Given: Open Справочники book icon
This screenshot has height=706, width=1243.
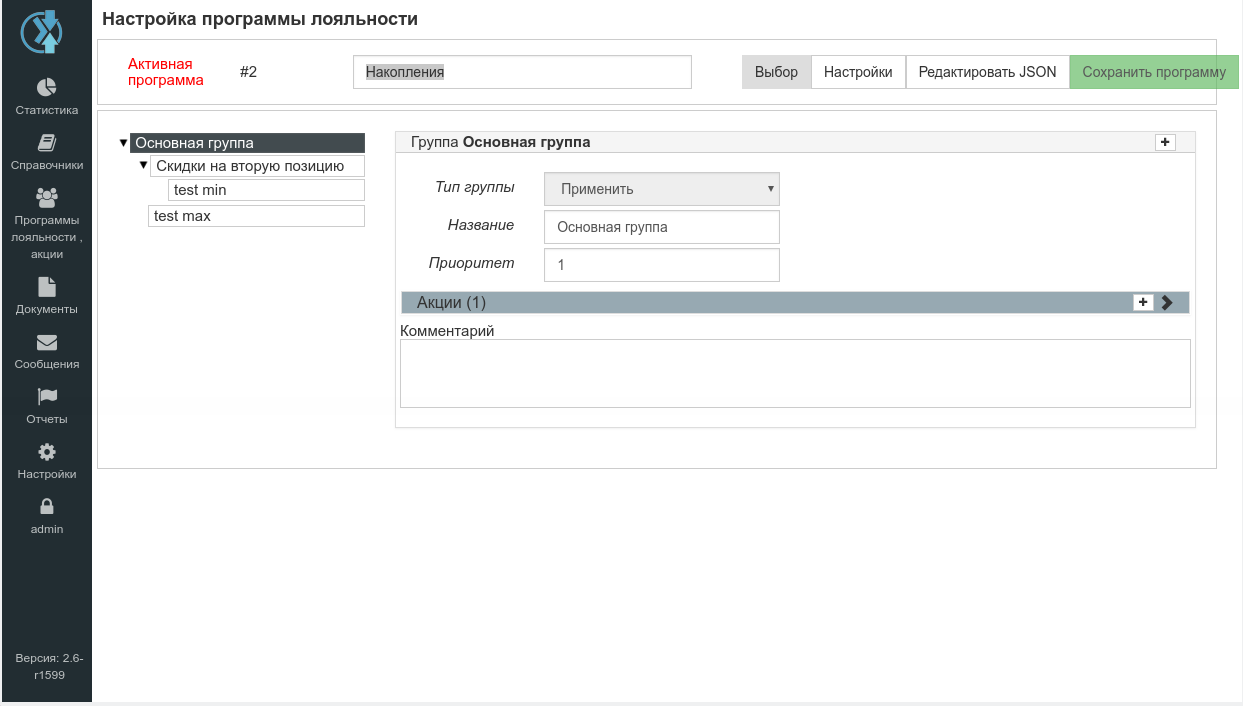Looking at the screenshot, I should [x=47, y=142].
